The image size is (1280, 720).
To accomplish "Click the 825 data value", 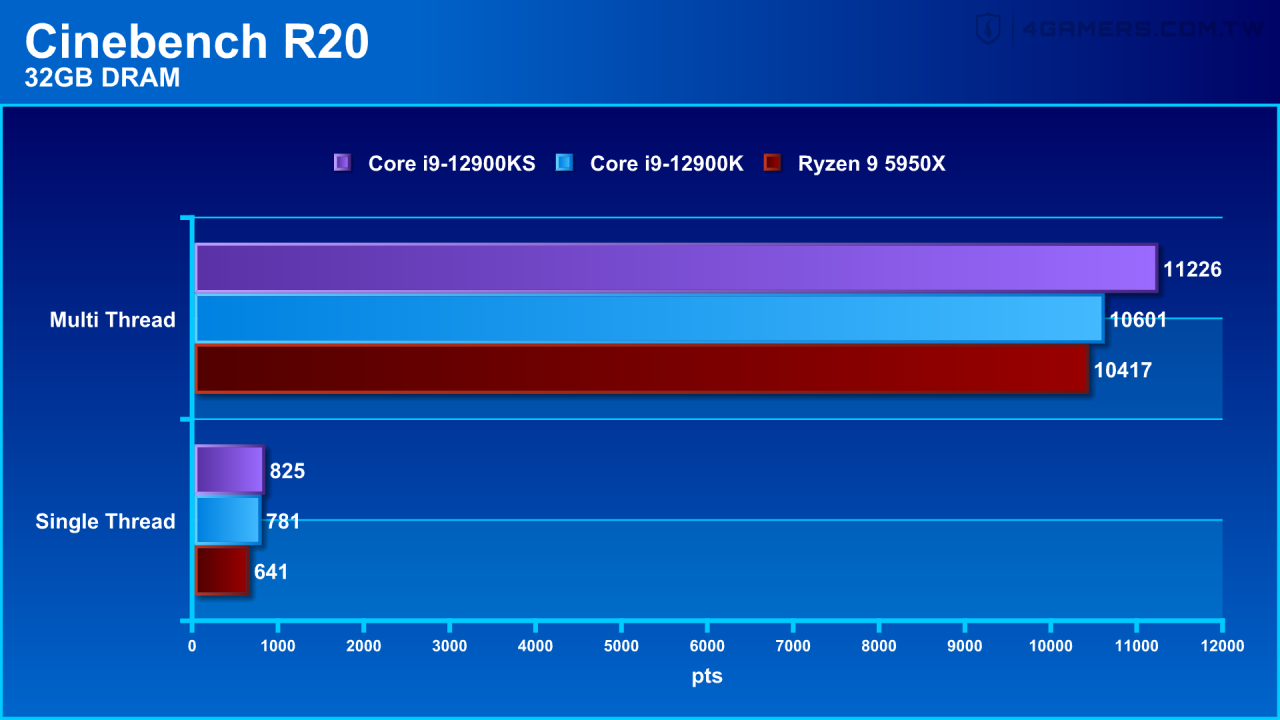I will pyautogui.click(x=287, y=471).
